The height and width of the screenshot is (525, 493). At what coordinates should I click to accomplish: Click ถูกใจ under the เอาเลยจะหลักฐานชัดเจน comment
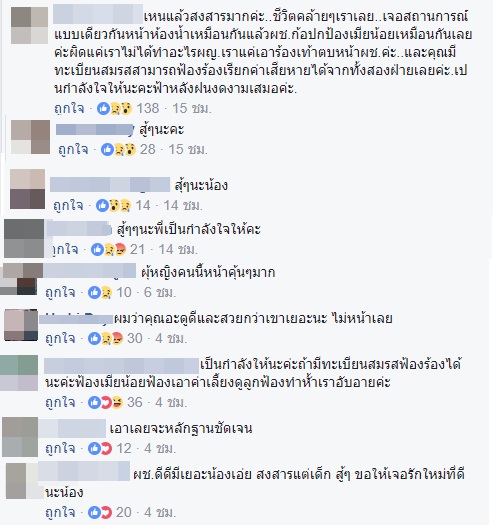pos(60,448)
